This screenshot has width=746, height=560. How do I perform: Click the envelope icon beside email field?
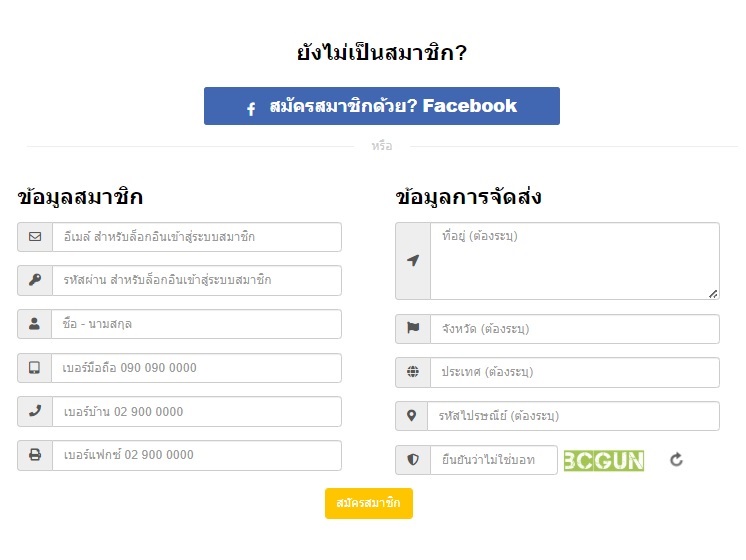[35, 237]
